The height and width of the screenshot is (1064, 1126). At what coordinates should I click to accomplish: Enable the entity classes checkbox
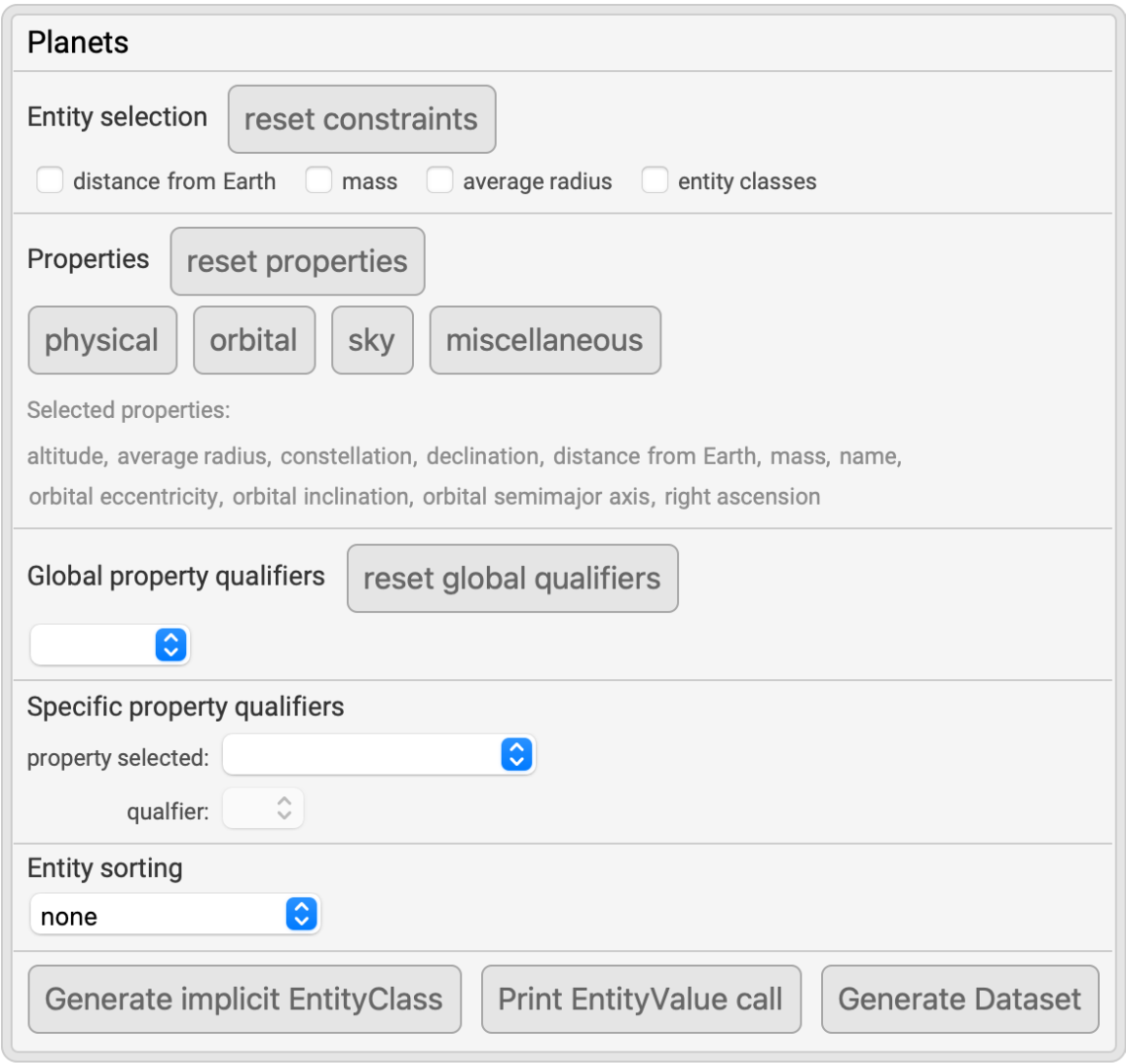655,180
